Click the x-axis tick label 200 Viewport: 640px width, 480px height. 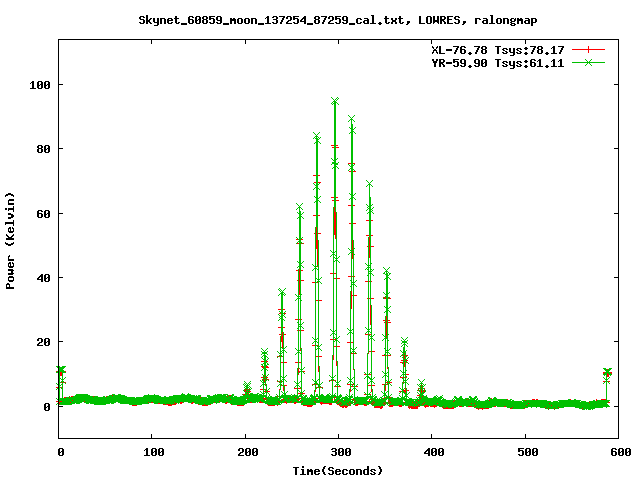[x=247, y=452]
